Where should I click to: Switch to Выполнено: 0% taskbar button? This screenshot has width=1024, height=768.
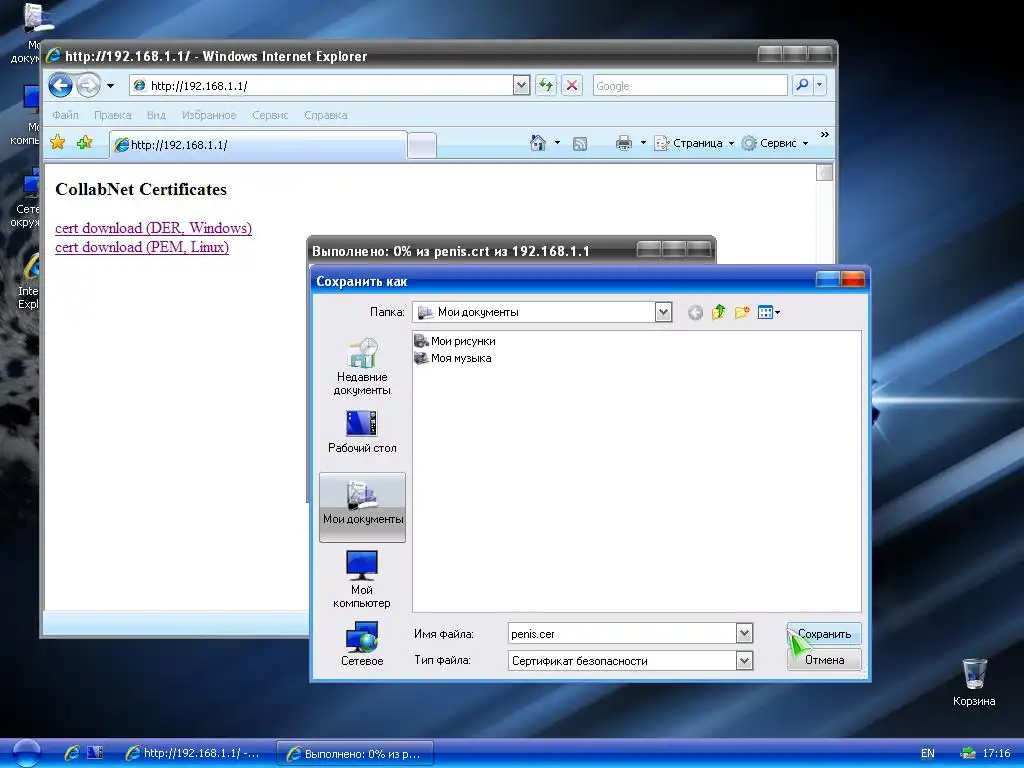click(x=355, y=754)
